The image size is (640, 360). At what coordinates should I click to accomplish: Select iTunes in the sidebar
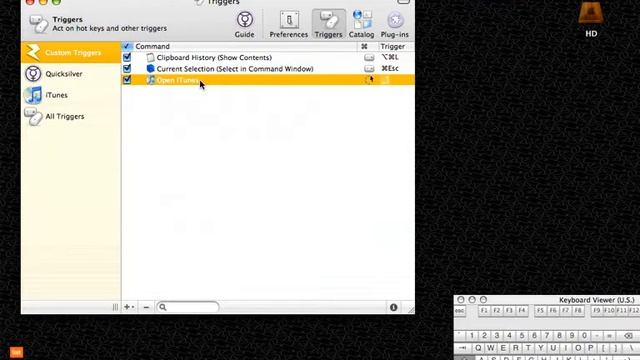click(x=71, y=95)
